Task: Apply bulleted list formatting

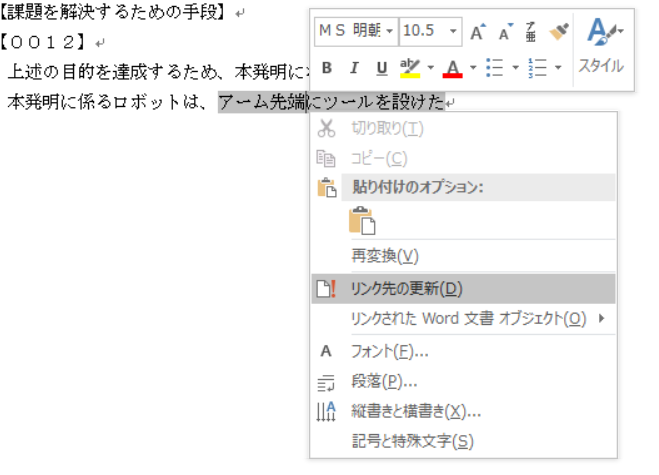Action: click(x=494, y=68)
